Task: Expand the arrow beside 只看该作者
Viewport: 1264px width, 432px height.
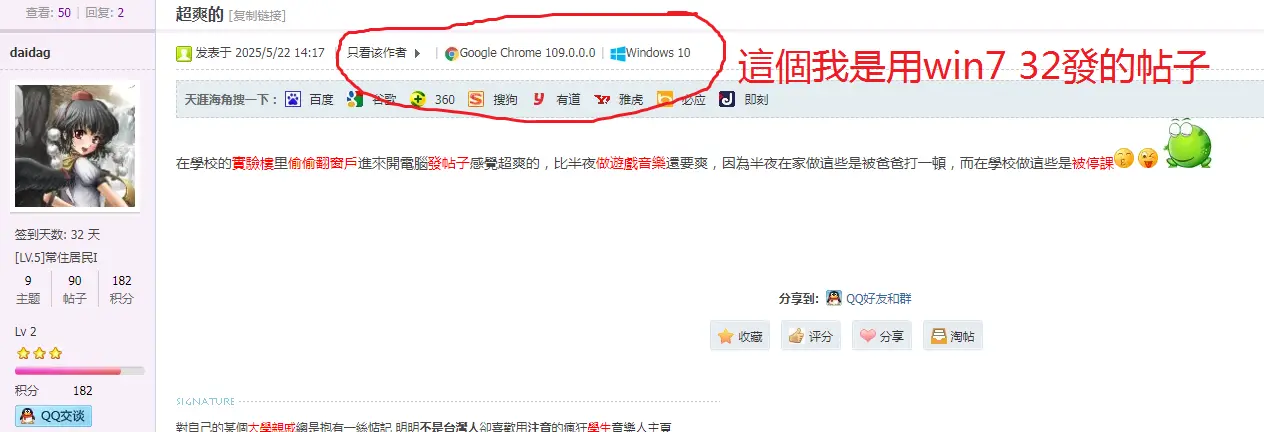Action: [x=417, y=53]
